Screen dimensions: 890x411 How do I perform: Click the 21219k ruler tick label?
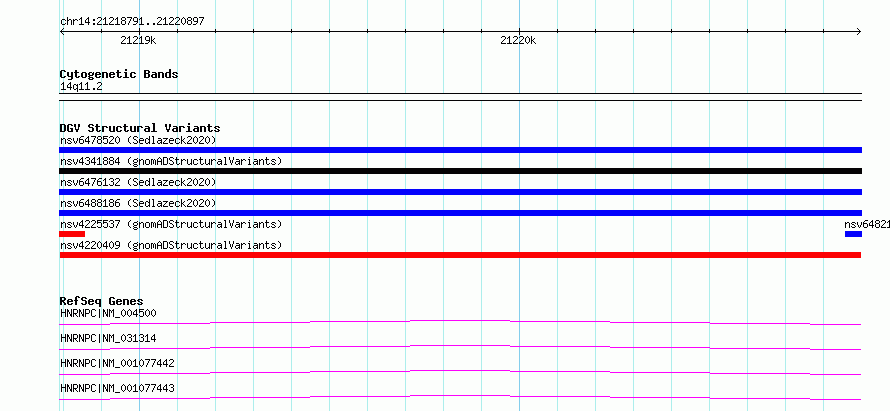coord(138,40)
